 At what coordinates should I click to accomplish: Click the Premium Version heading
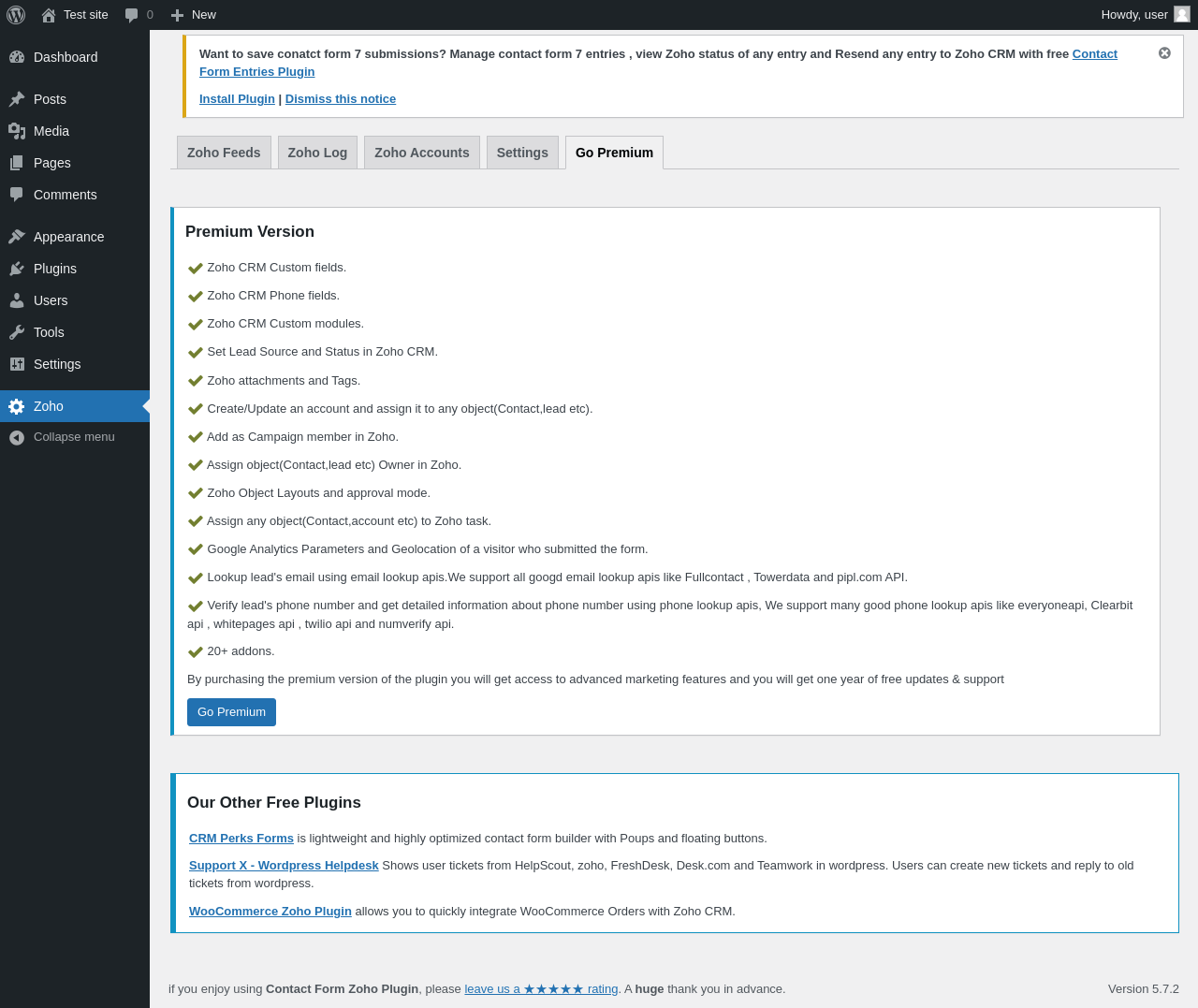[x=250, y=232]
